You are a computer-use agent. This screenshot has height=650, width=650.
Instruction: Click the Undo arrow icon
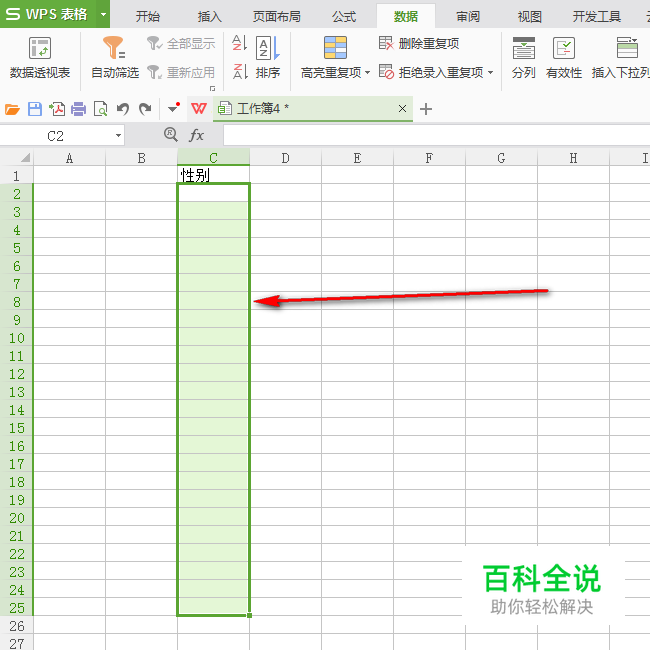(123, 109)
